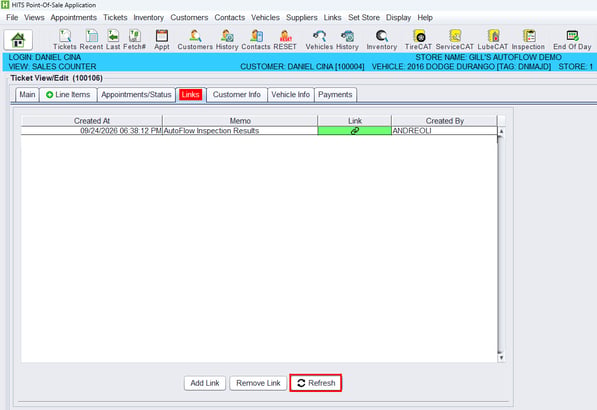Launch the ServiceCAT icon

coord(455,40)
